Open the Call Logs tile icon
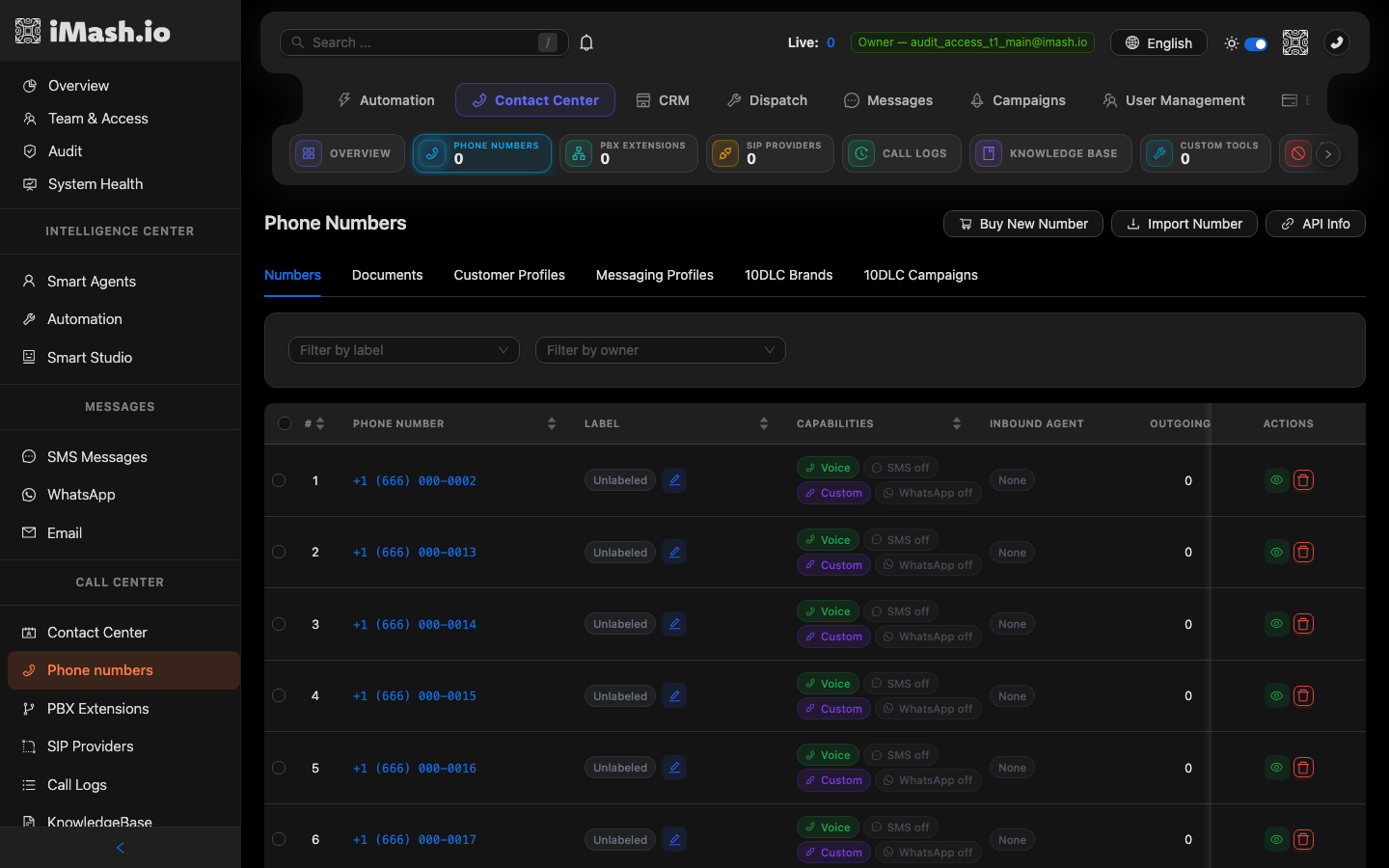The image size is (1389, 868). [861, 153]
